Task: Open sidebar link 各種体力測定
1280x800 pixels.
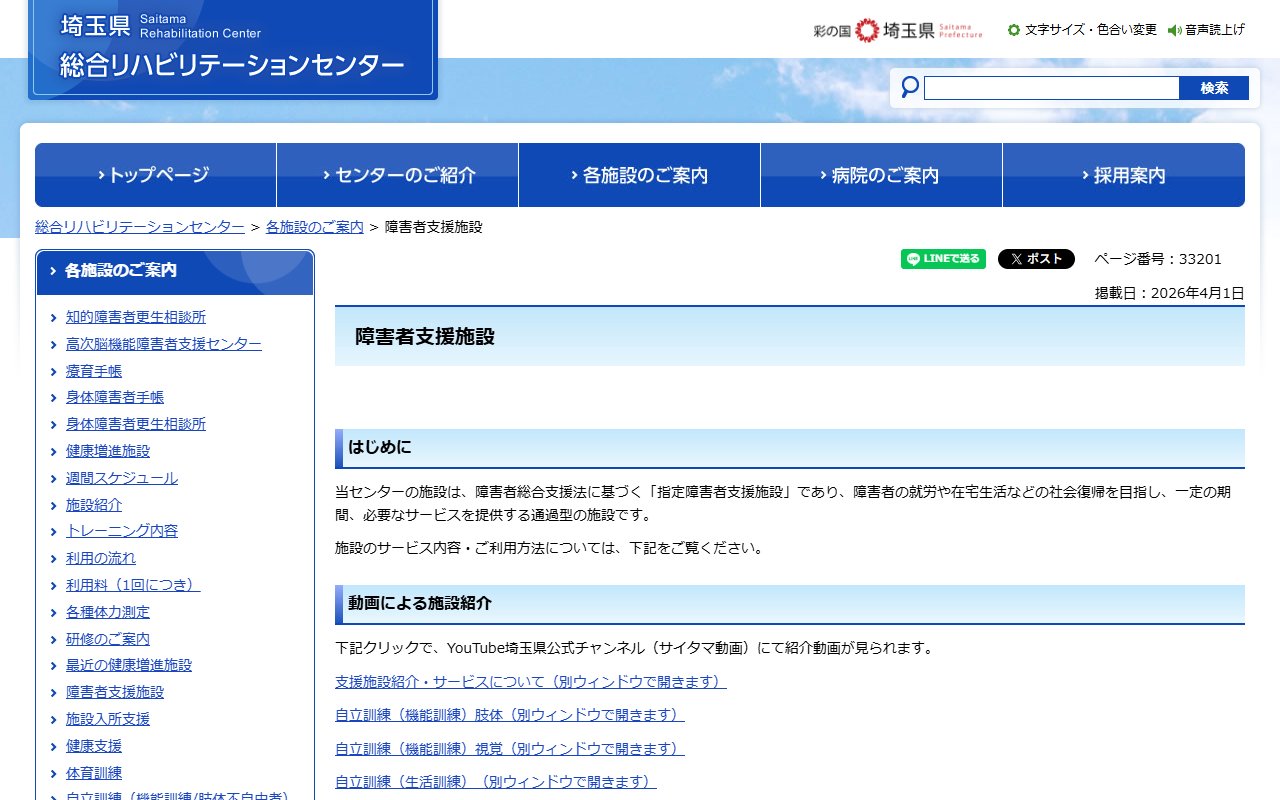Action: (x=108, y=612)
